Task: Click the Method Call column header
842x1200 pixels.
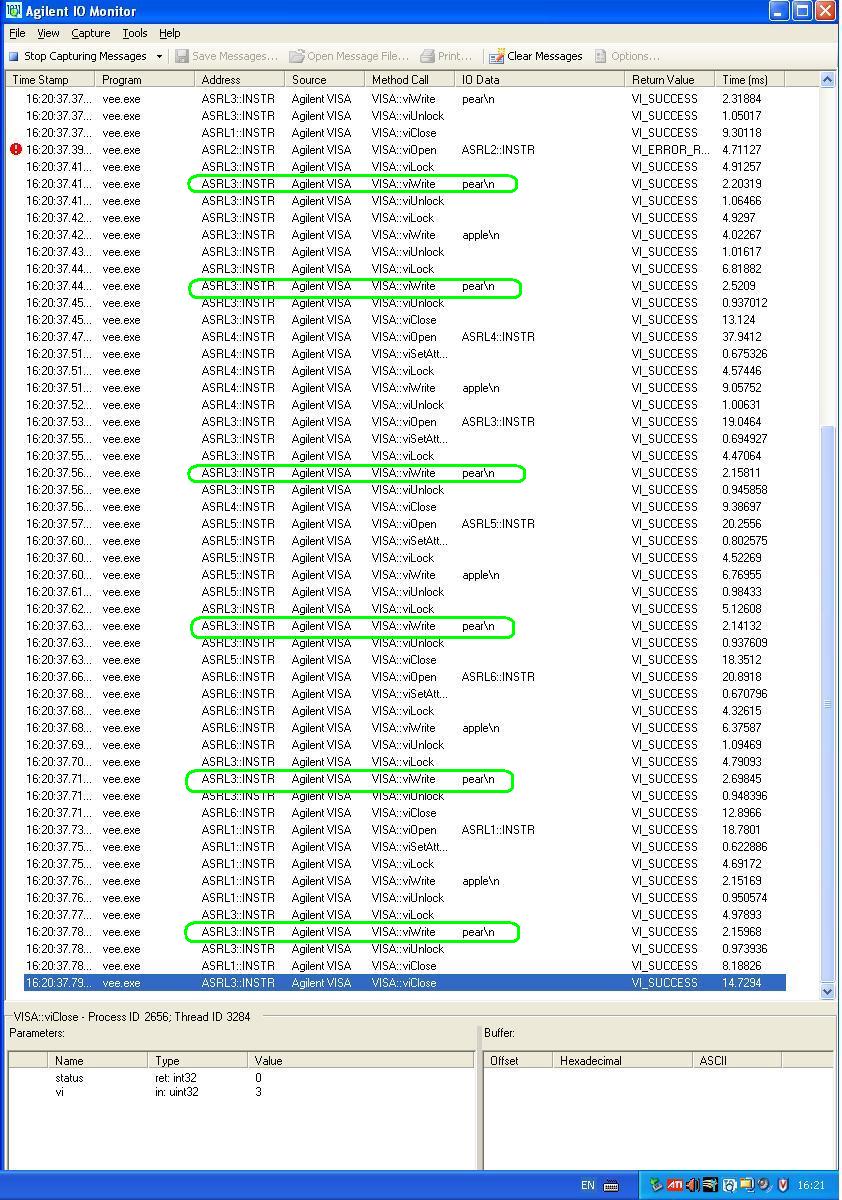Action: [400, 79]
